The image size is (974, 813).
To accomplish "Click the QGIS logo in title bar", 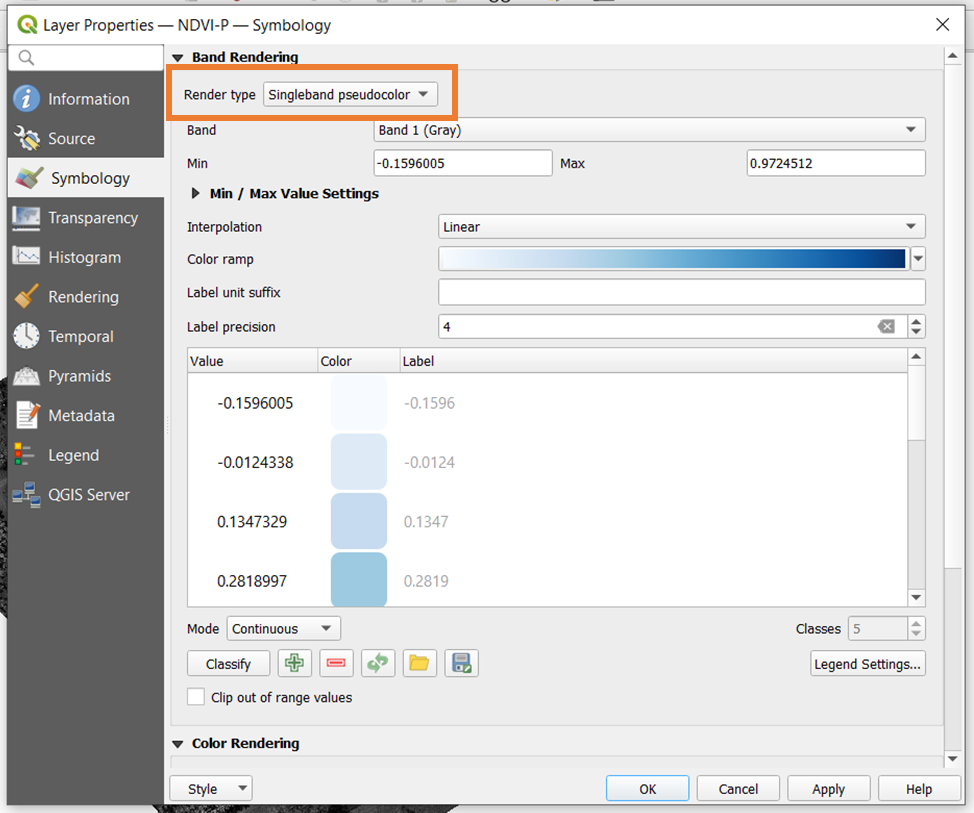I will click(27, 25).
